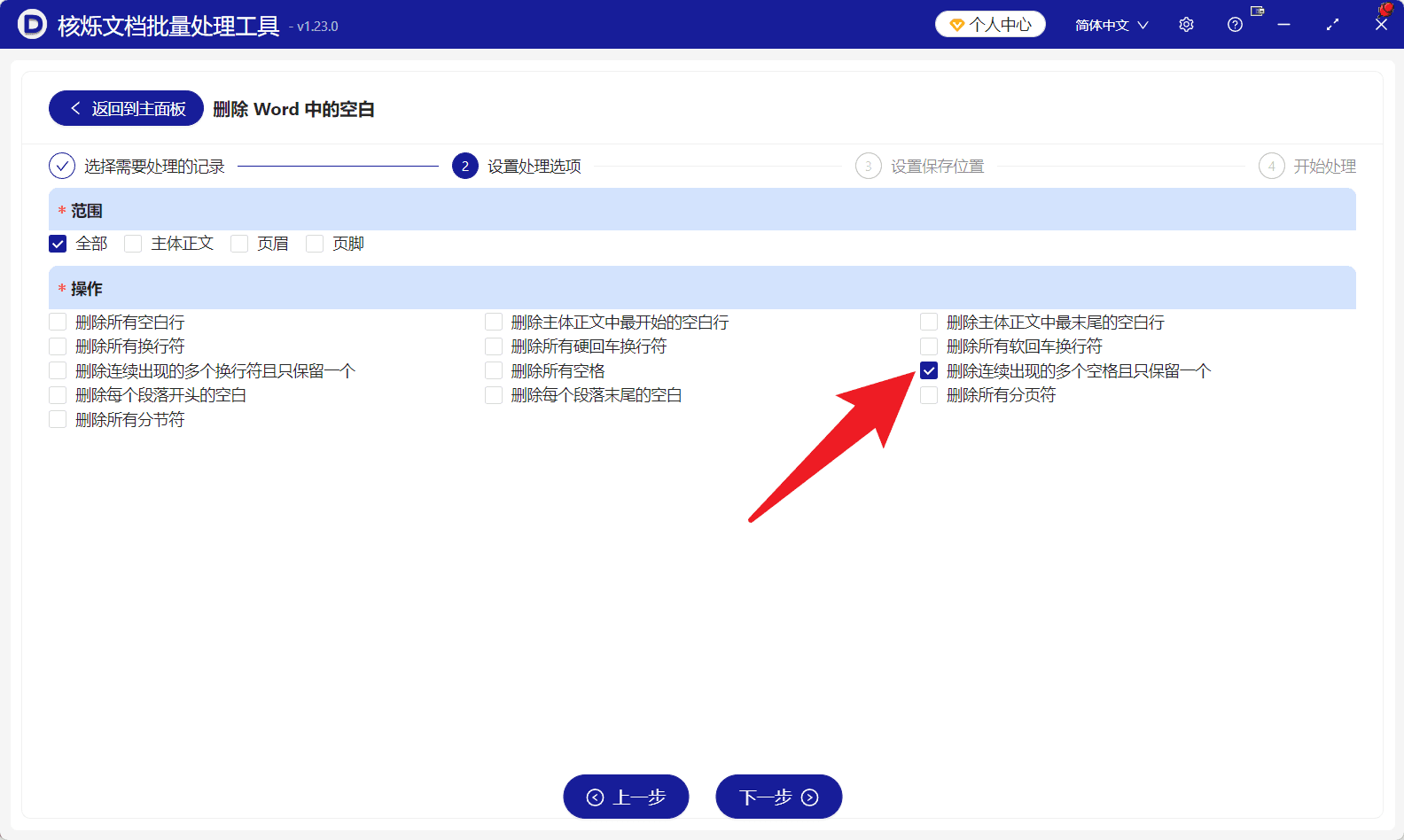Click the small screen icon above minimize
The width and height of the screenshot is (1404, 840).
point(1257,11)
